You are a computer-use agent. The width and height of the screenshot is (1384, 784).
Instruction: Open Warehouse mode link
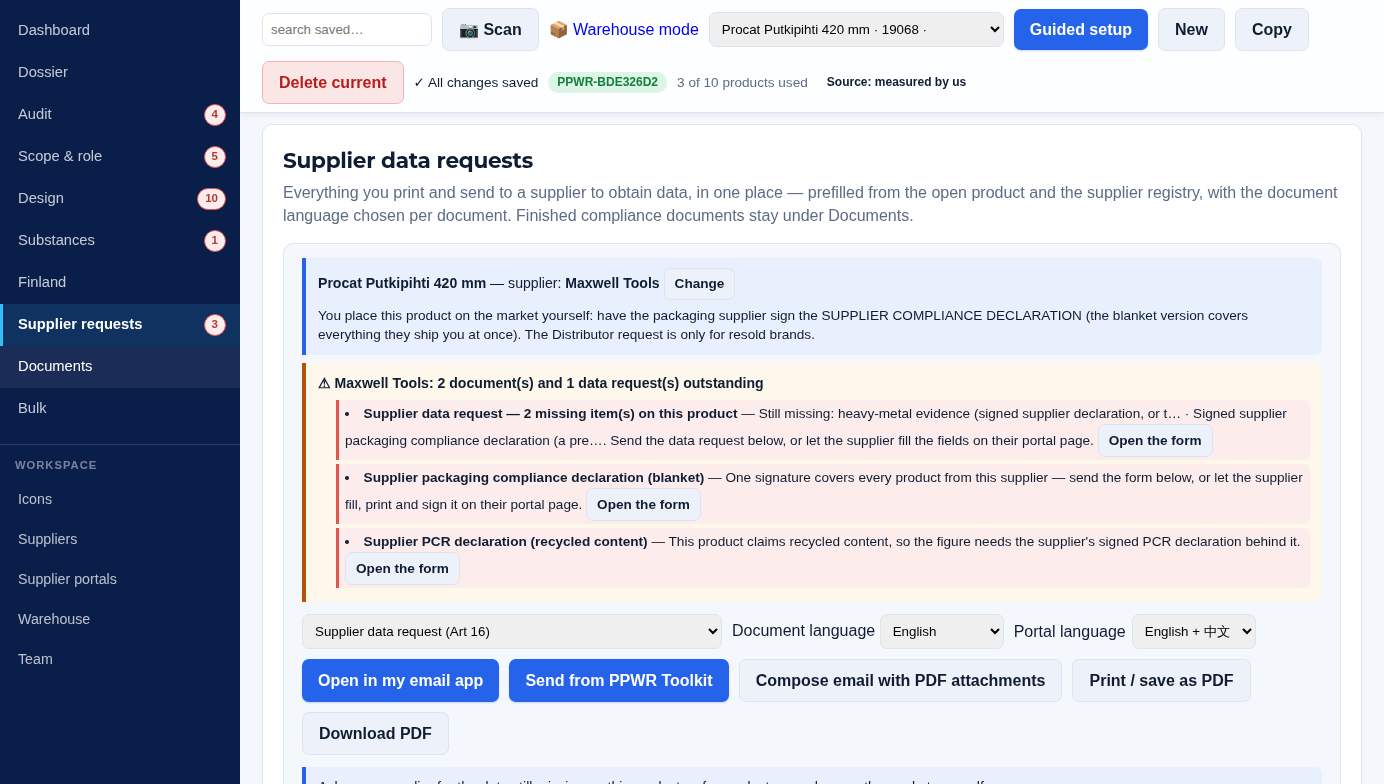coord(624,30)
